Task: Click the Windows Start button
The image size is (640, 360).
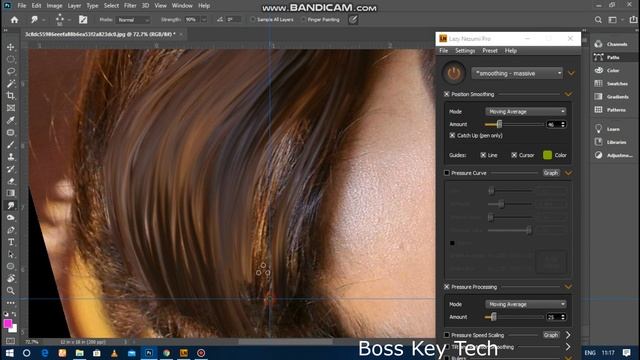Action: coord(9,353)
